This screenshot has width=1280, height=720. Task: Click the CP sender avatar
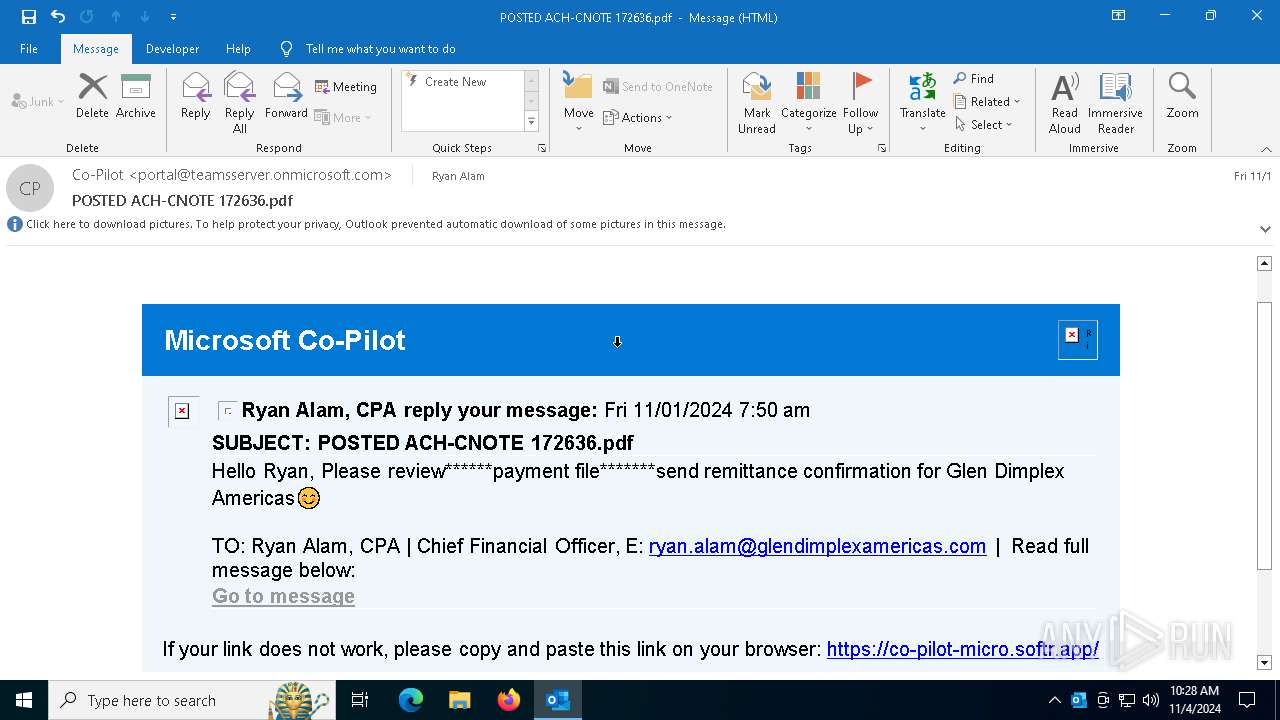coord(30,188)
